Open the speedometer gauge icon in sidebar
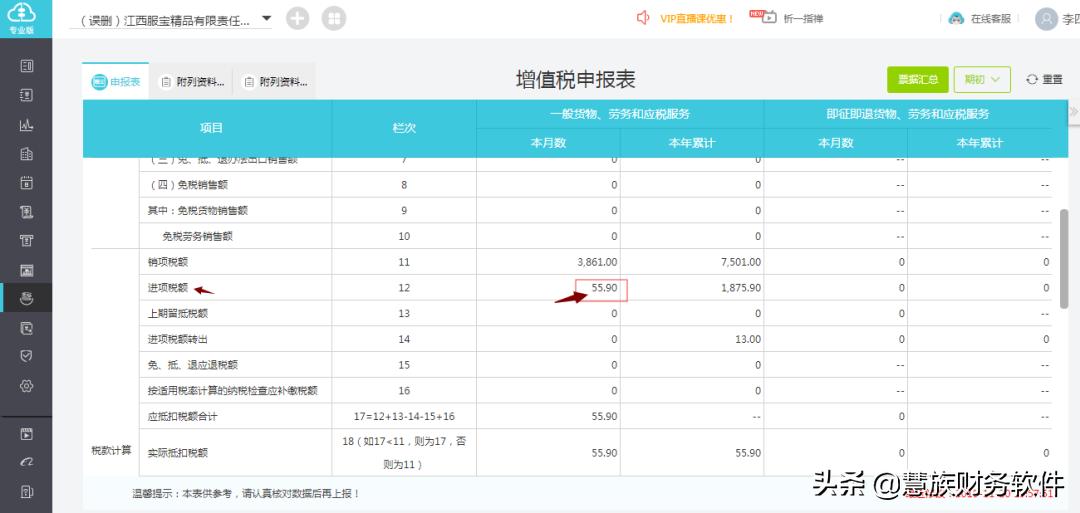The image size is (1080, 513). click(x=26, y=463)
